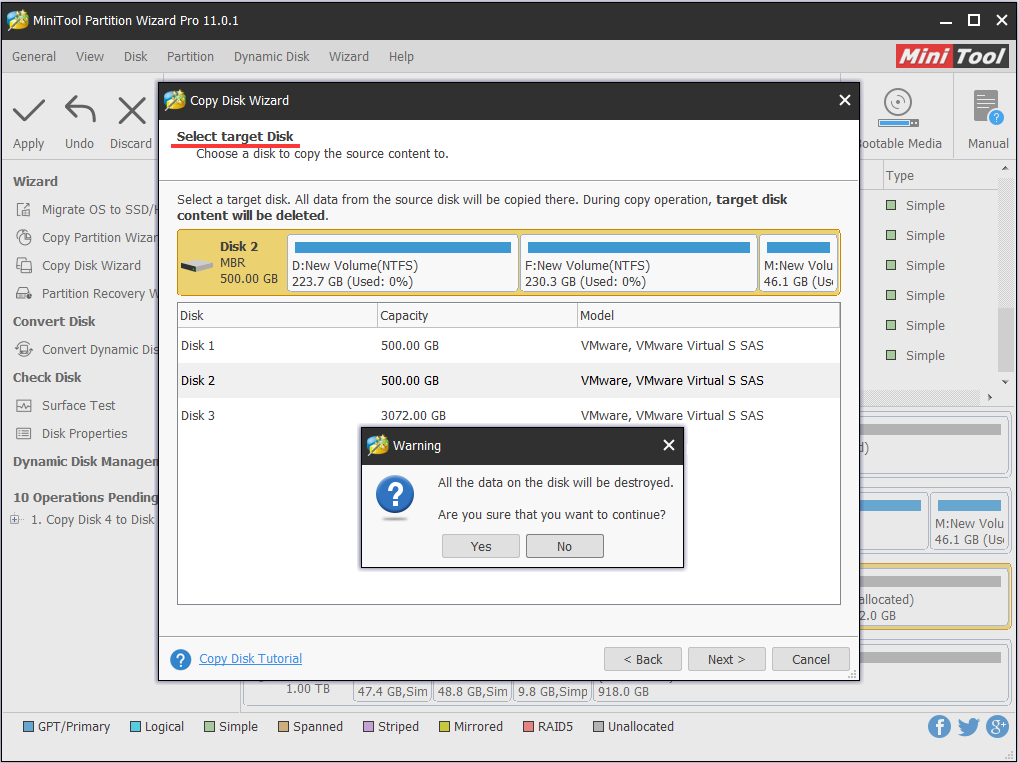
Task: Go Back in Copy Disk Wizard
Action: tap(643, 659)
